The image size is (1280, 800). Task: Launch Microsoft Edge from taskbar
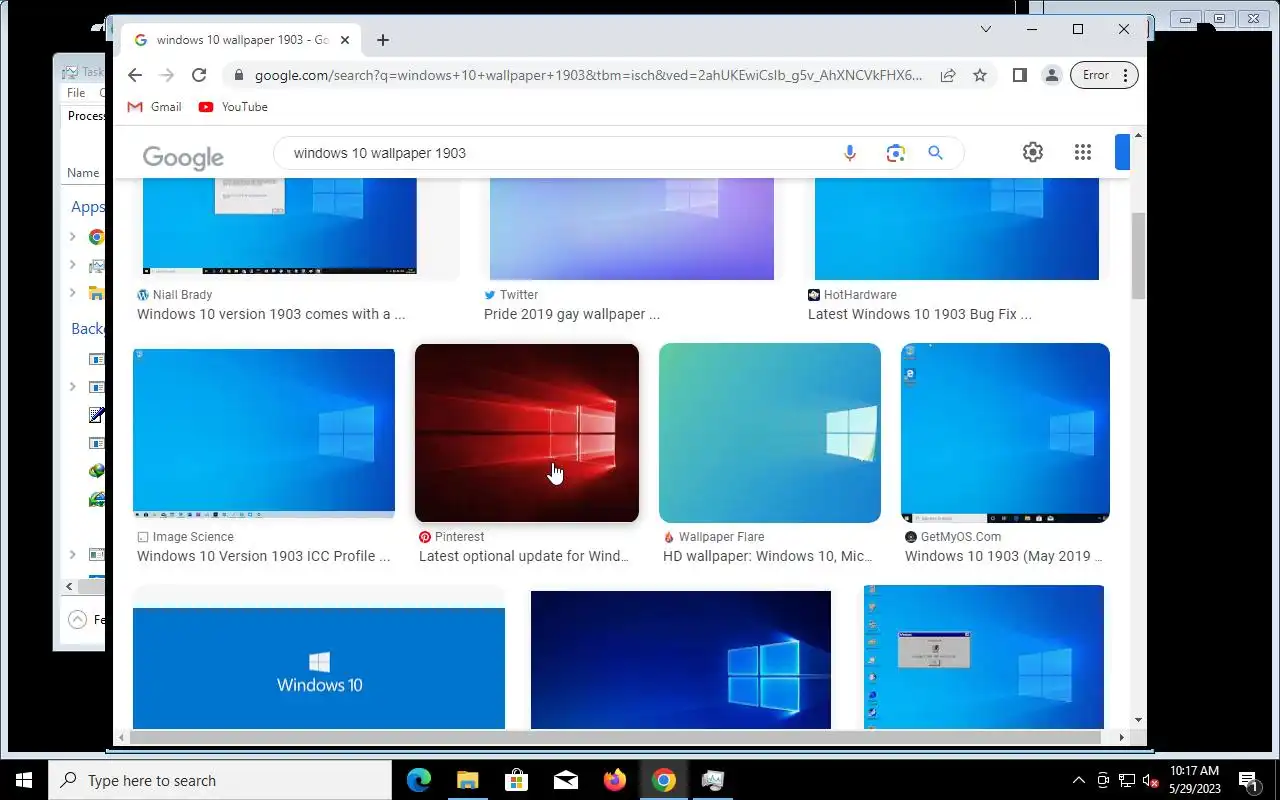[x=419, y=780]
